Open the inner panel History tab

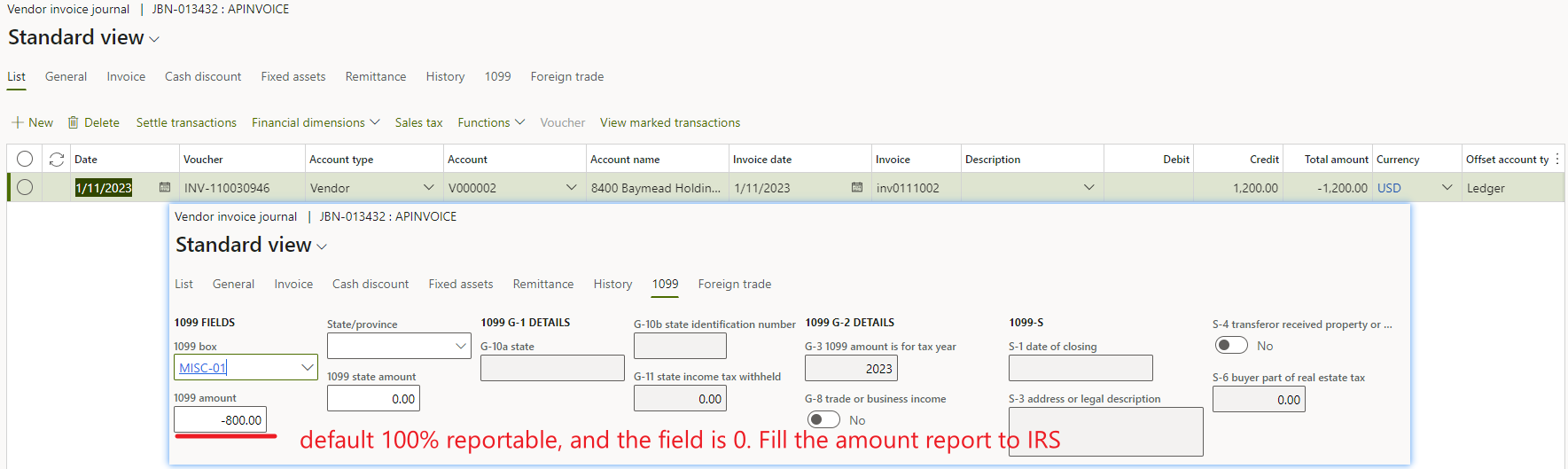612,284
